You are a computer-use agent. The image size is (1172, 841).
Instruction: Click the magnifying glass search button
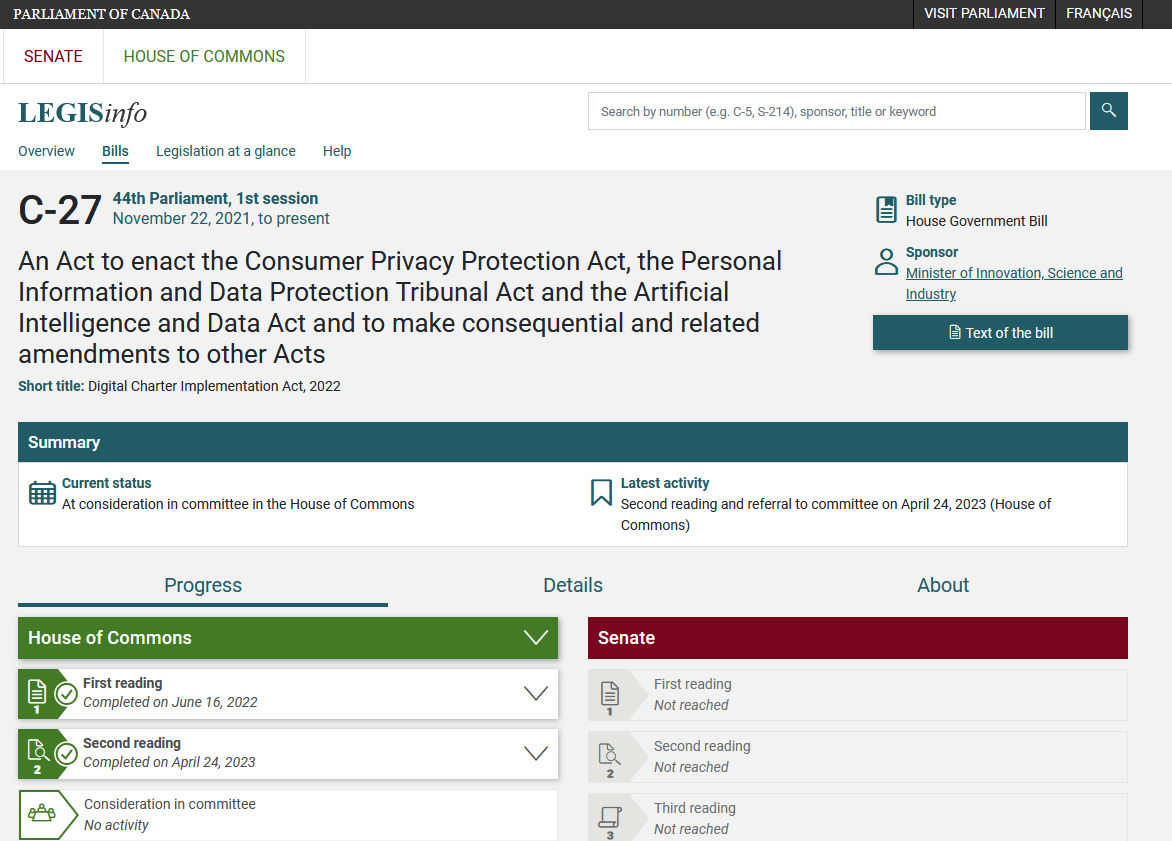click(x=1108, y=111)
